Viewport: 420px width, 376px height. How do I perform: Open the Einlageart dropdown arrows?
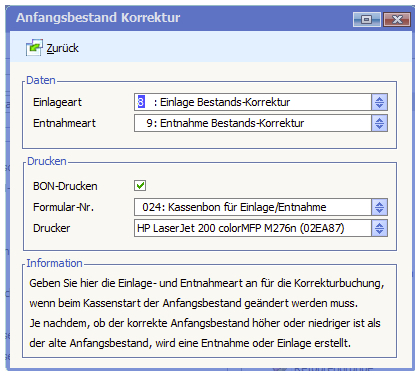[x=379, y=102]
